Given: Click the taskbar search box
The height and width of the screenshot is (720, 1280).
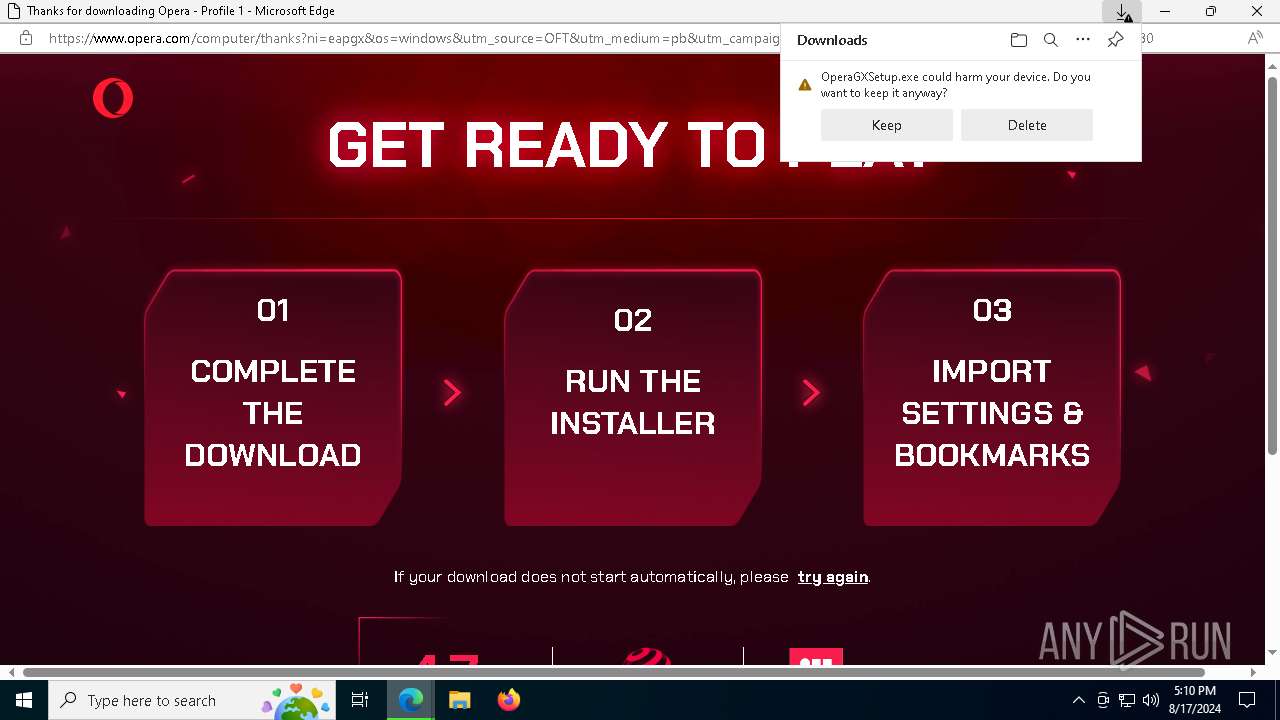Looking at the screenshot, I should click(x=192, y=700).
